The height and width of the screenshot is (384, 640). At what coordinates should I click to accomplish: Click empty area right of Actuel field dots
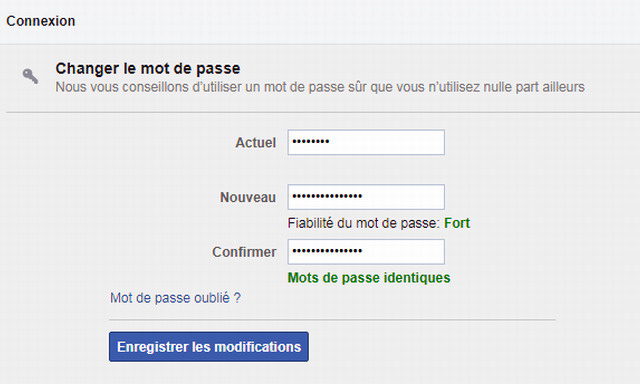click(x=388, y=142)
